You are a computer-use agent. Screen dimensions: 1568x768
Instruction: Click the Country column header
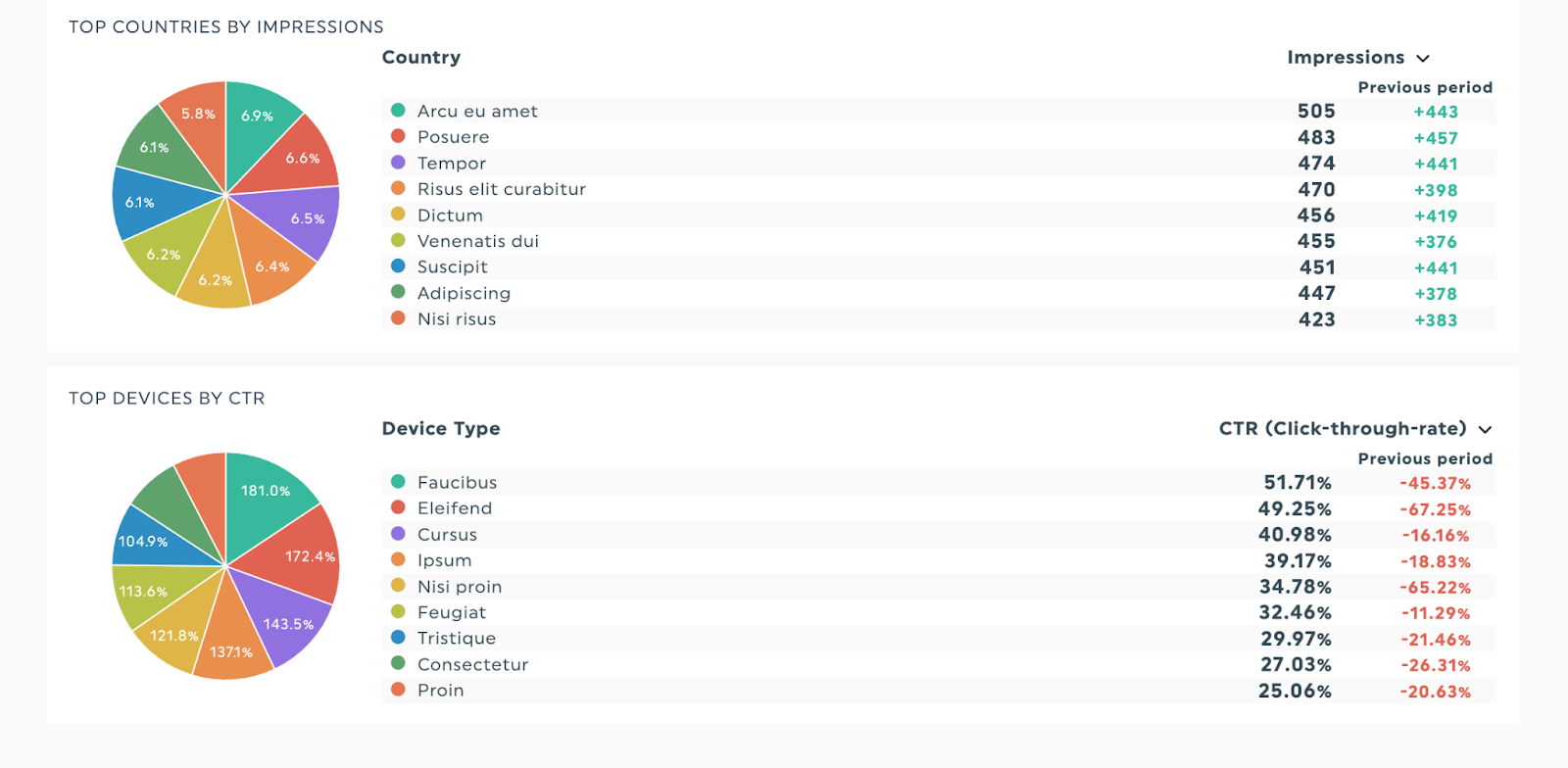click(420, 57)
